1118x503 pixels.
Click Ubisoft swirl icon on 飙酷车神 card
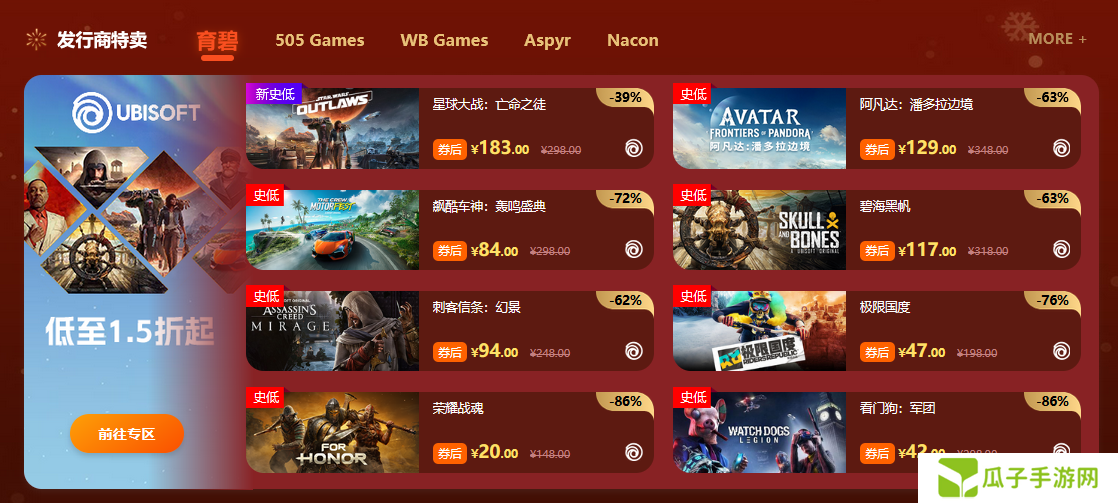(634, 249)
